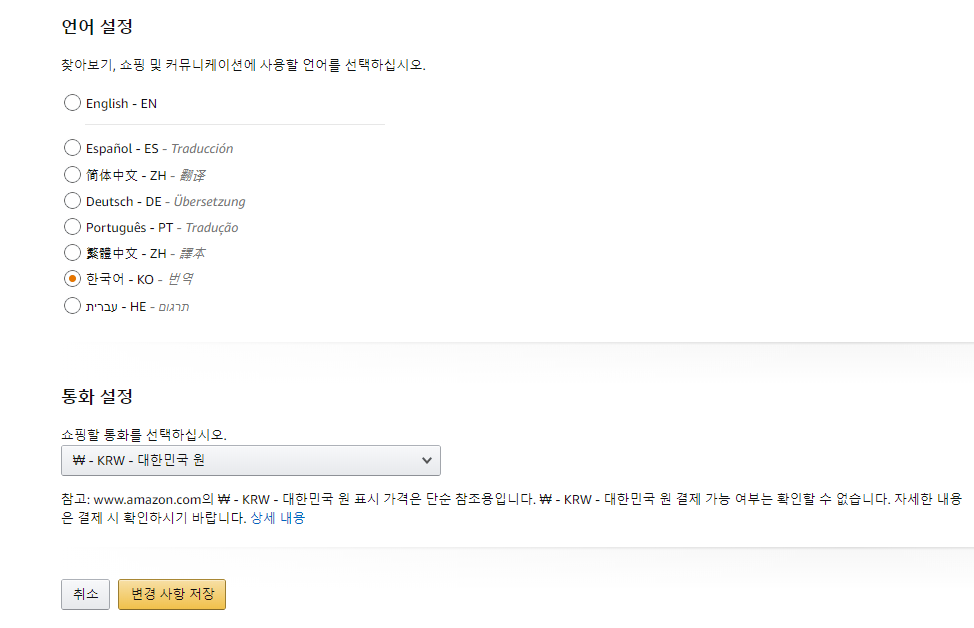The width and height of the screenshot is (974, 628).
Task: Click 변경 사항 저장 save button
Action: 172,594
